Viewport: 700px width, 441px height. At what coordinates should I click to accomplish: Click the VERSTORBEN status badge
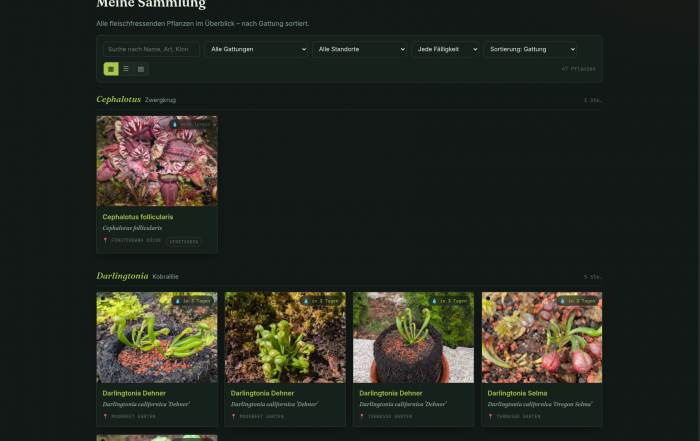pyautogui.click(x=184, y=242)
